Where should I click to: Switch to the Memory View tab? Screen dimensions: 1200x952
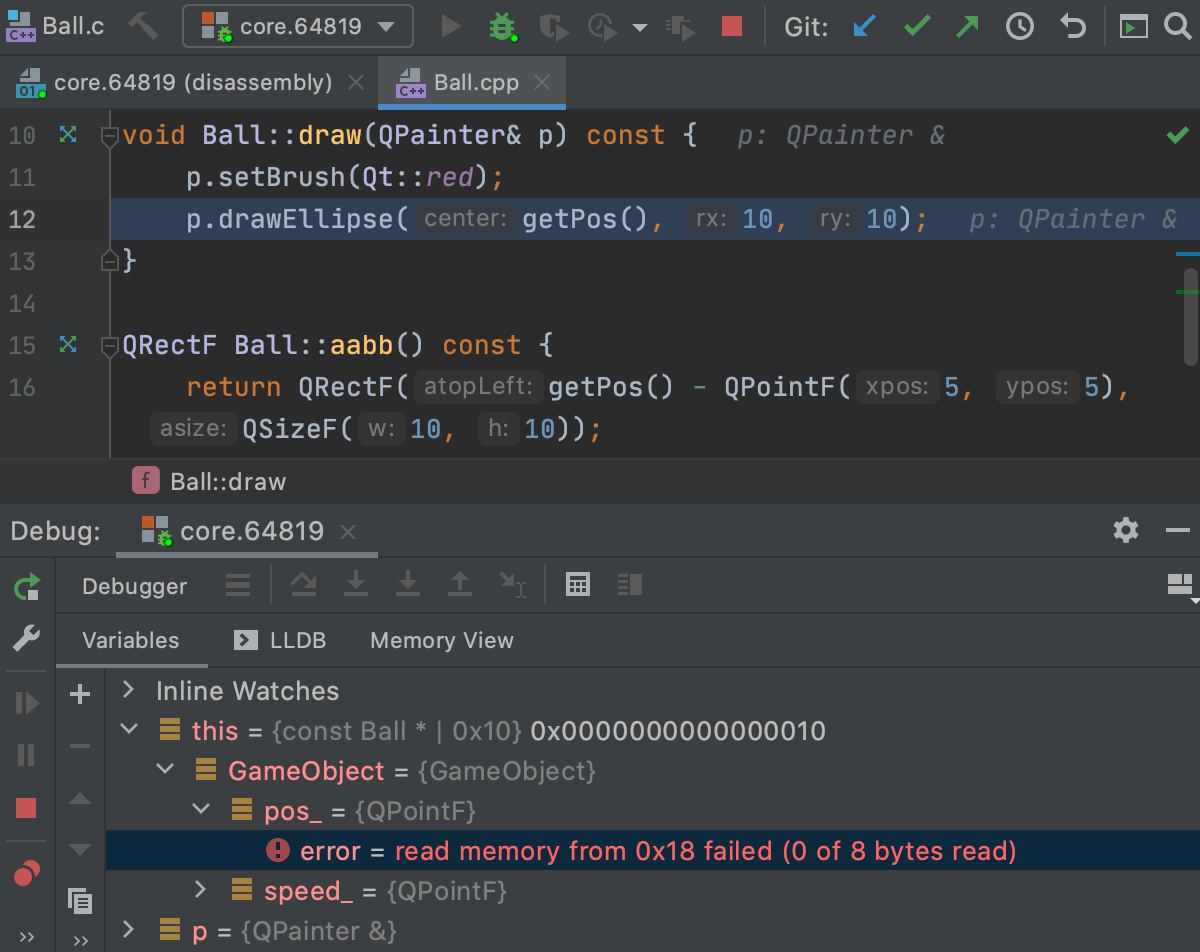click(441, 640)
